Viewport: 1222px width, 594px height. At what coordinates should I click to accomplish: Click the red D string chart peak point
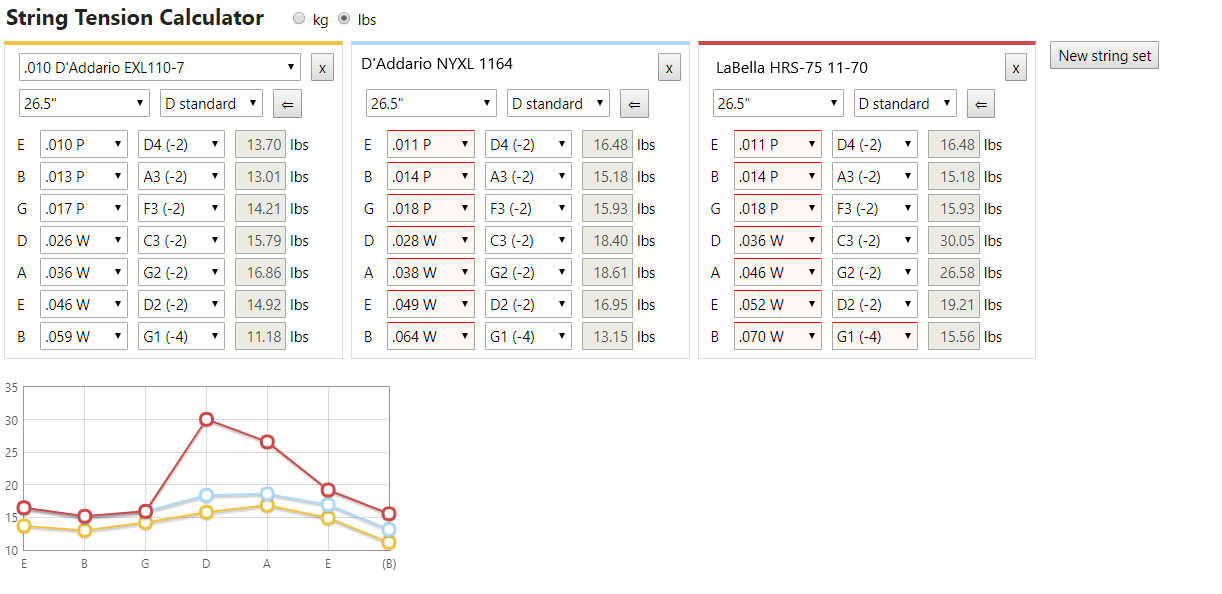[x=206, y=419]
